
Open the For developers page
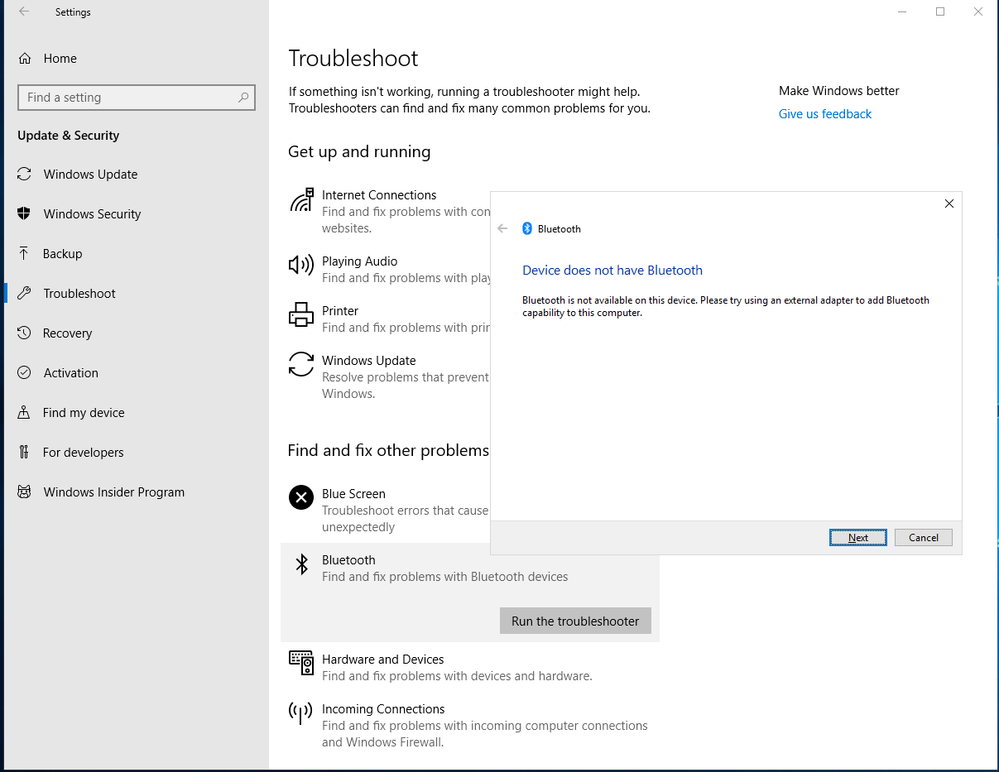[x=83, y=452]
